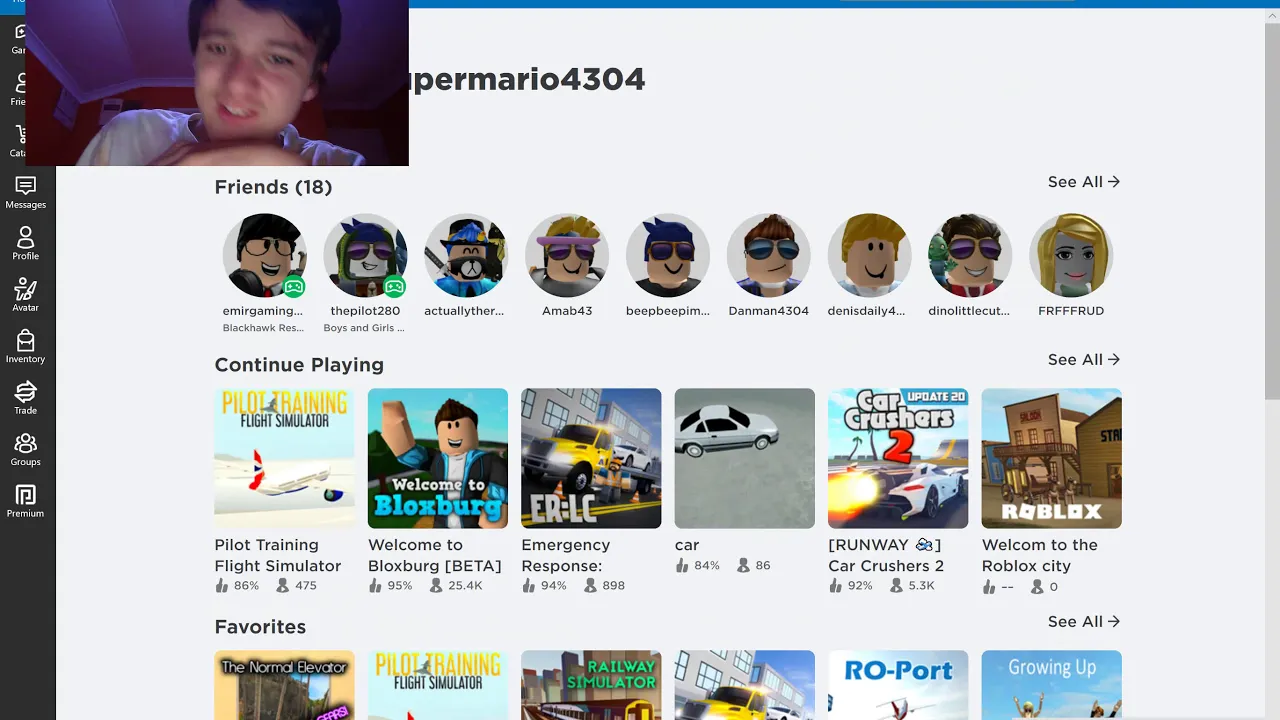Viewport: 1280px width, 720px height.
Task: Open The Normal Elevator favorite thumbnail
Action: (284, 685)
